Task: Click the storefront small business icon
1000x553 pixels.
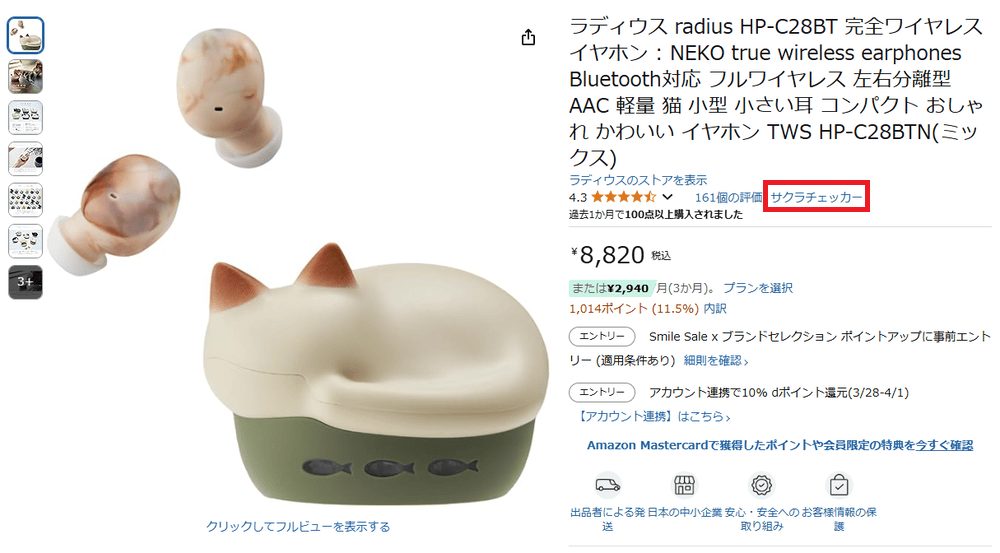Action: pyautogui.click(x=684, y=485)
